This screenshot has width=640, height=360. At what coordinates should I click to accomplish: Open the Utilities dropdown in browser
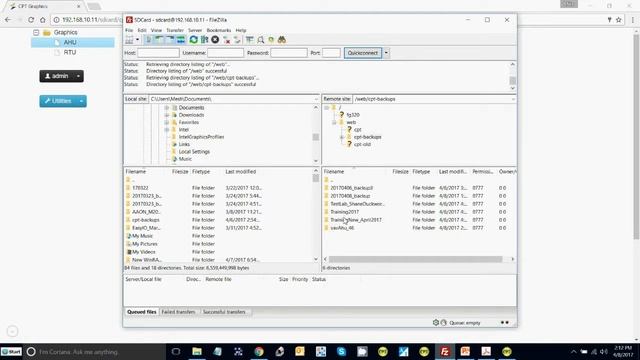pos(63,101)
